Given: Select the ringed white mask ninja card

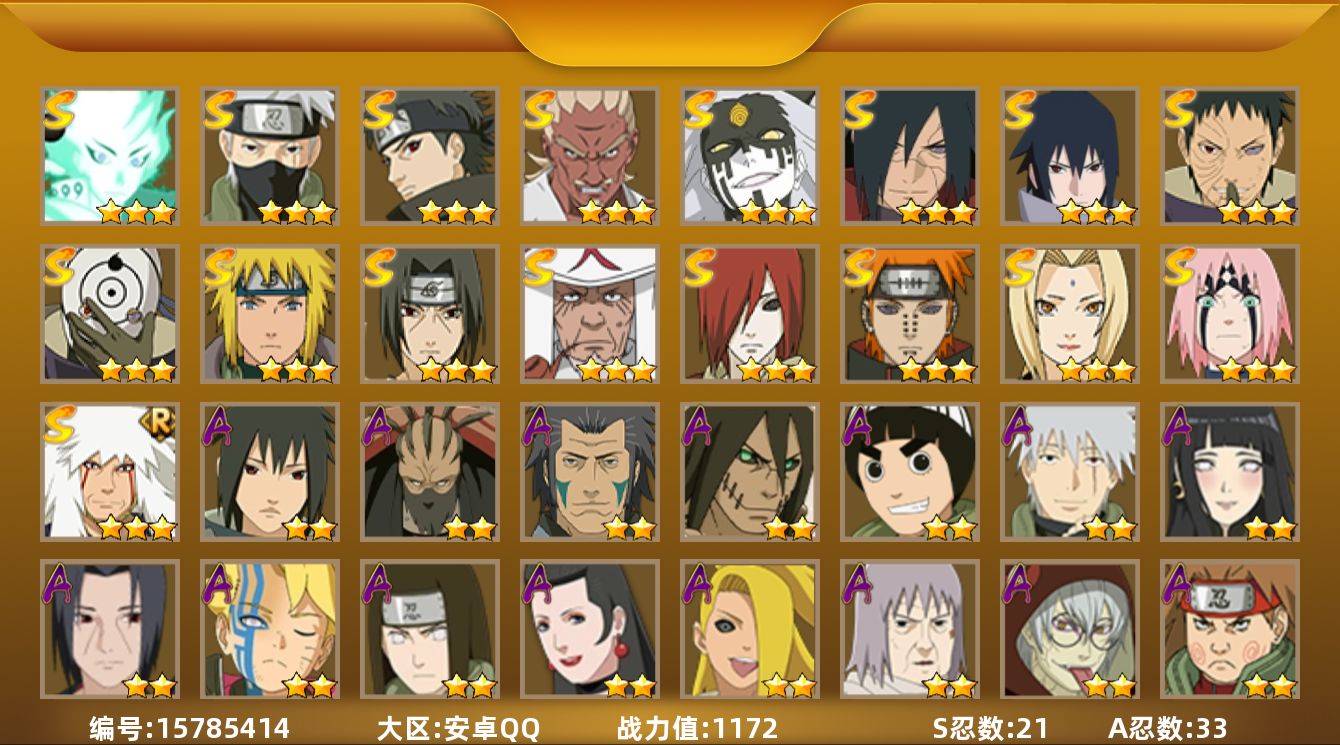Looking at the screenshot, I should click(110, 314).
